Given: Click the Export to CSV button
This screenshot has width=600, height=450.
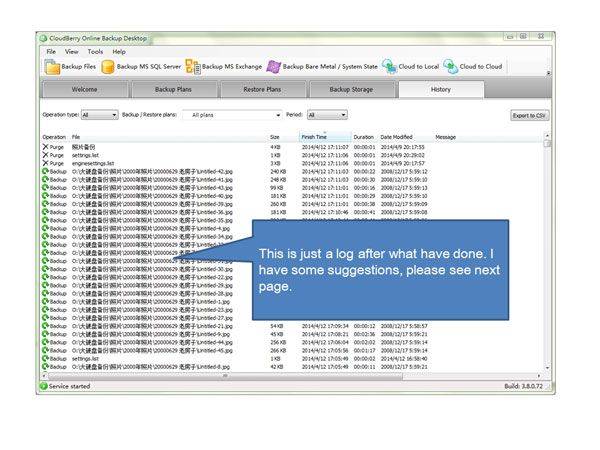Looking at the screenshot, I should [x=530, y=116].
